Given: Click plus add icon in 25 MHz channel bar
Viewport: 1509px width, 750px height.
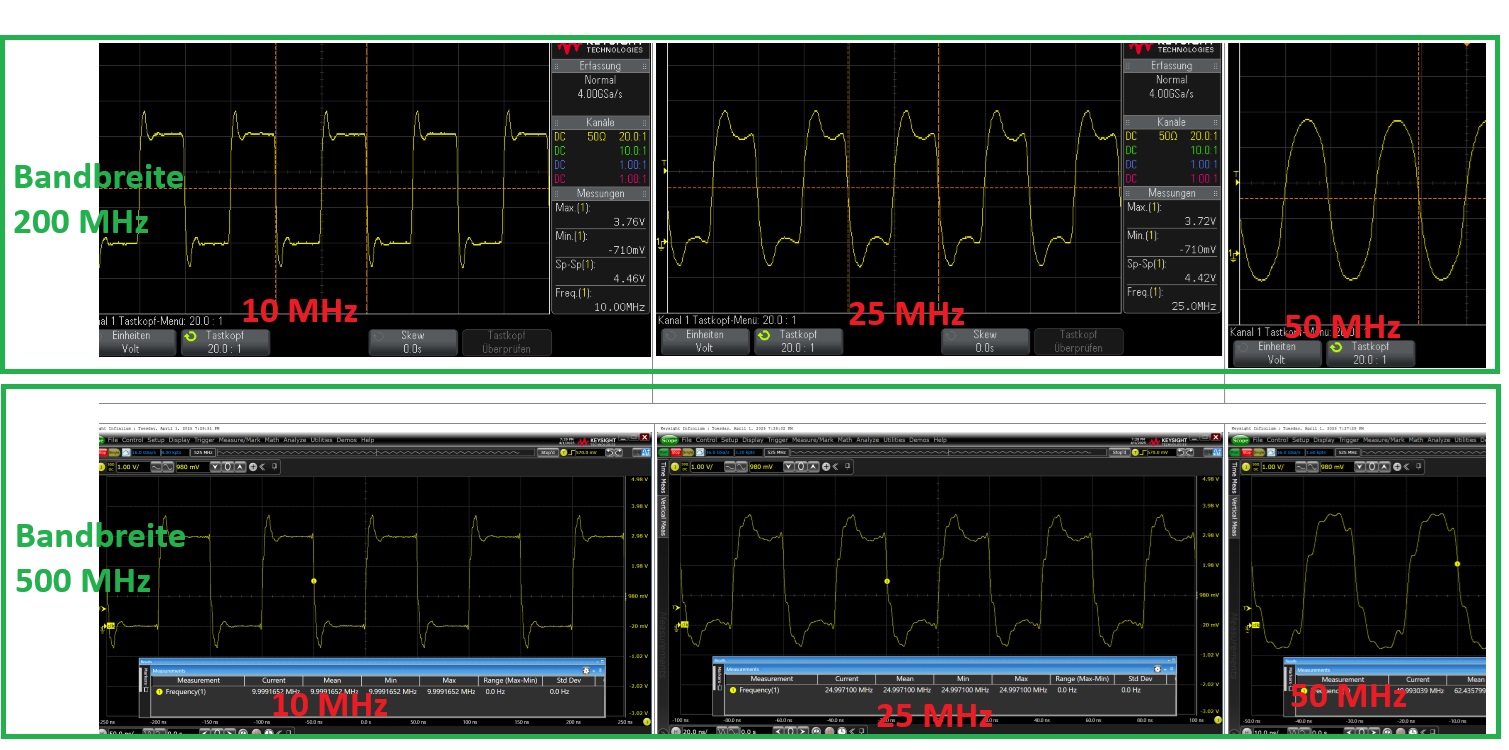Looking at the screenshot, I should (826, 467).
